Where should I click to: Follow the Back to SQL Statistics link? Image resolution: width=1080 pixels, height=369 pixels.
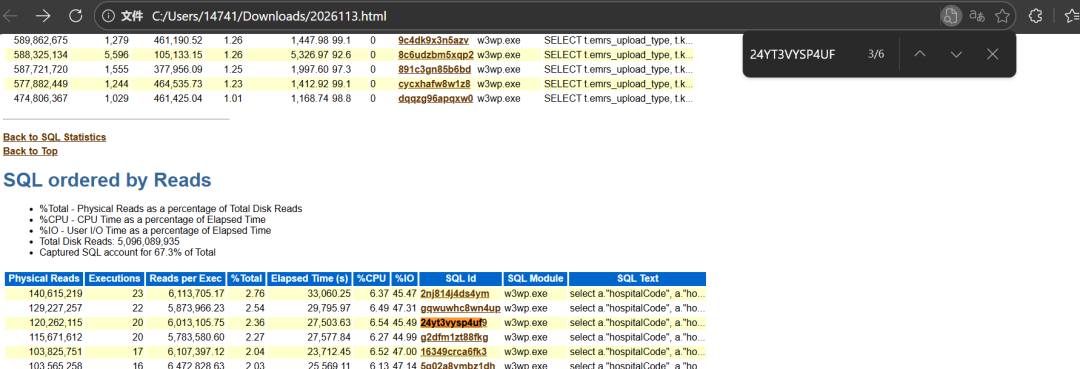(x=54, y=137)
